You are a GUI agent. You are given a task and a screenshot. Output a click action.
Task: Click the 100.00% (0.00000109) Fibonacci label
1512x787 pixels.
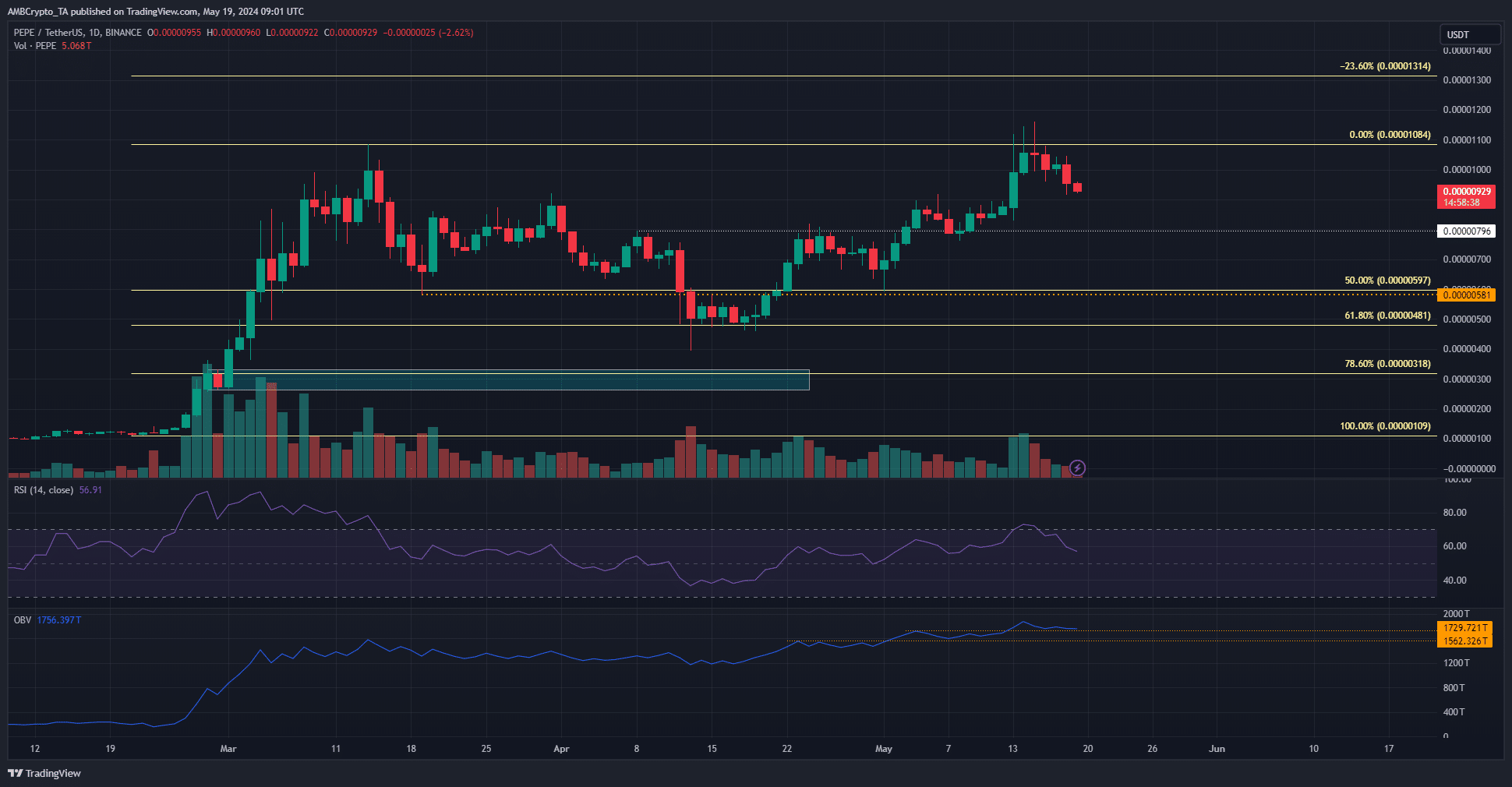tap(1385, 426)
